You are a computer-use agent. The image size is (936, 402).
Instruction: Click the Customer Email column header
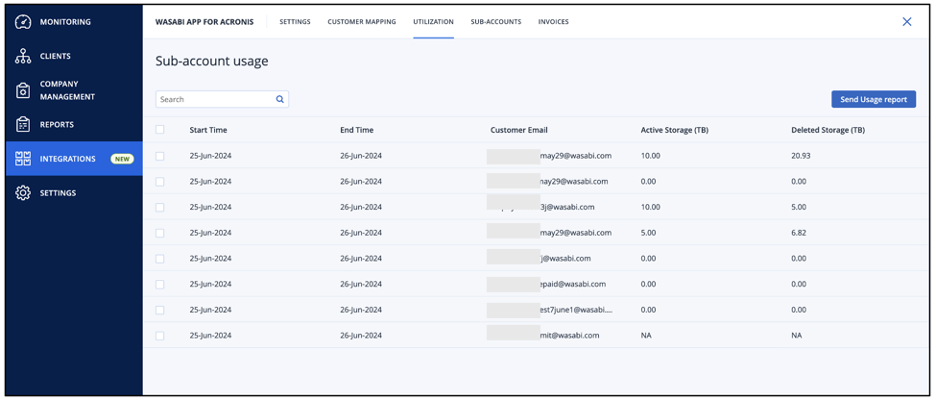coord(519,130)
